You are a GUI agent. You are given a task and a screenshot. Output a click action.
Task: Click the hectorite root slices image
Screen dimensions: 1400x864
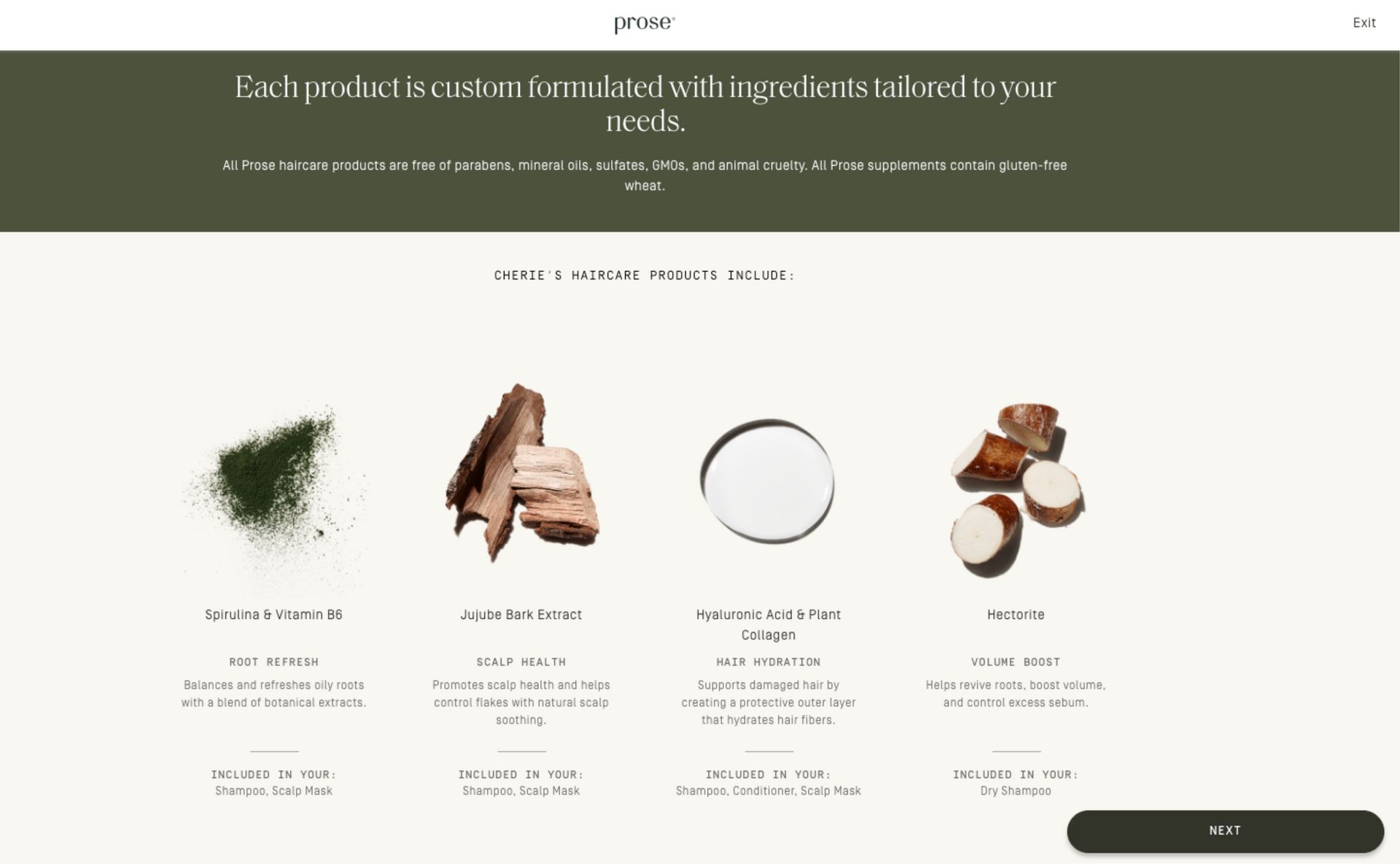[1016, 490]
